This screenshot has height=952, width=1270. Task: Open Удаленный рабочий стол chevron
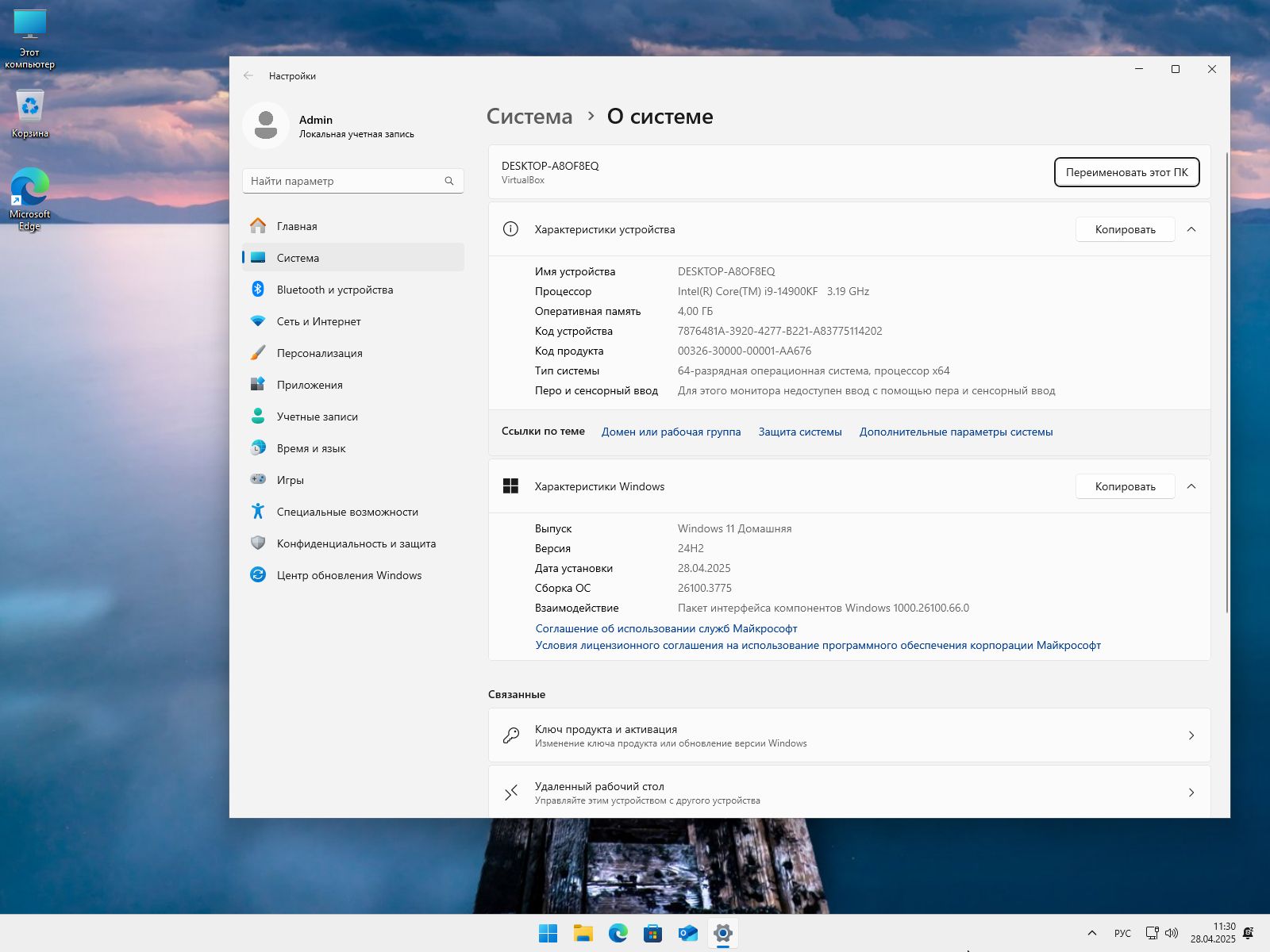click(1191, 793)
